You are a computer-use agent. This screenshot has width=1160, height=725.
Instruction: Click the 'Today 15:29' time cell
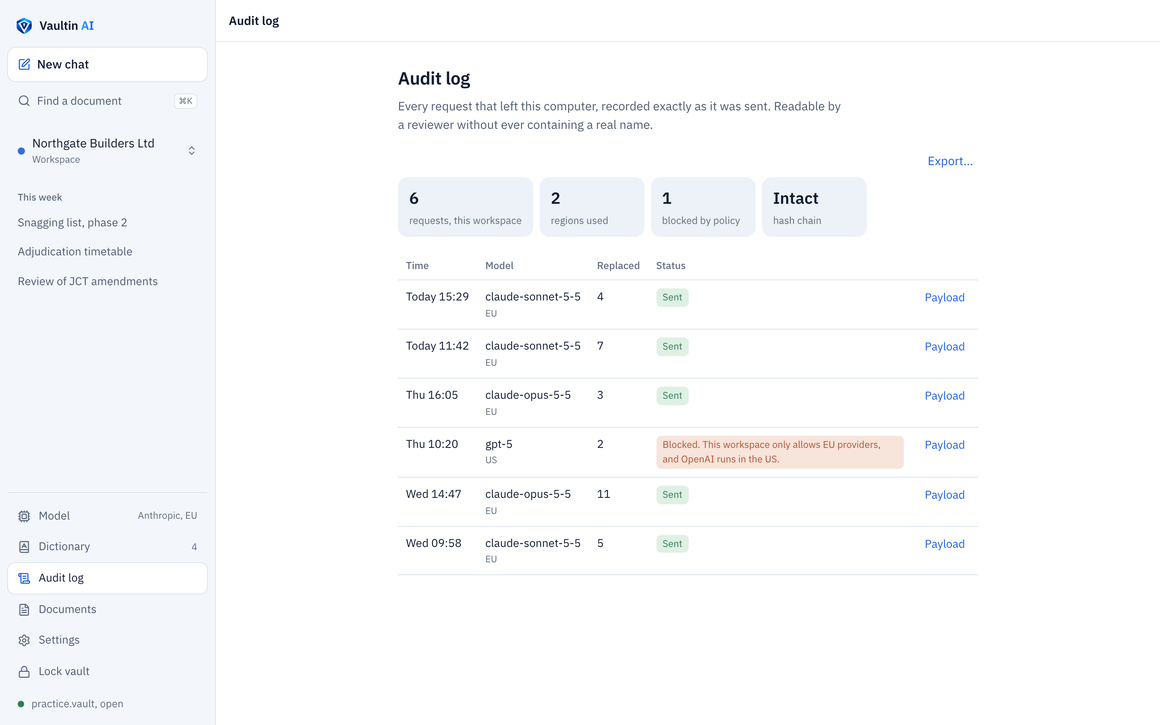pyautogui.click(x=437, y=297)
